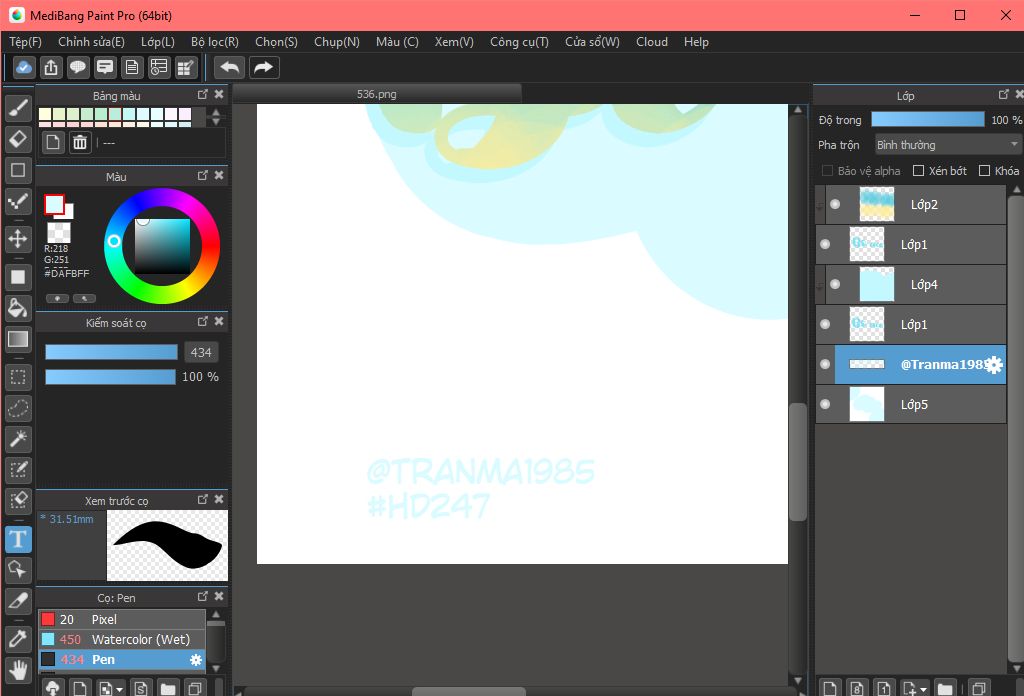Image resolution: width=1024 pixels, height=696 pixels.
Task: Click the Redo arrow
Action: (x=263, y=67)
